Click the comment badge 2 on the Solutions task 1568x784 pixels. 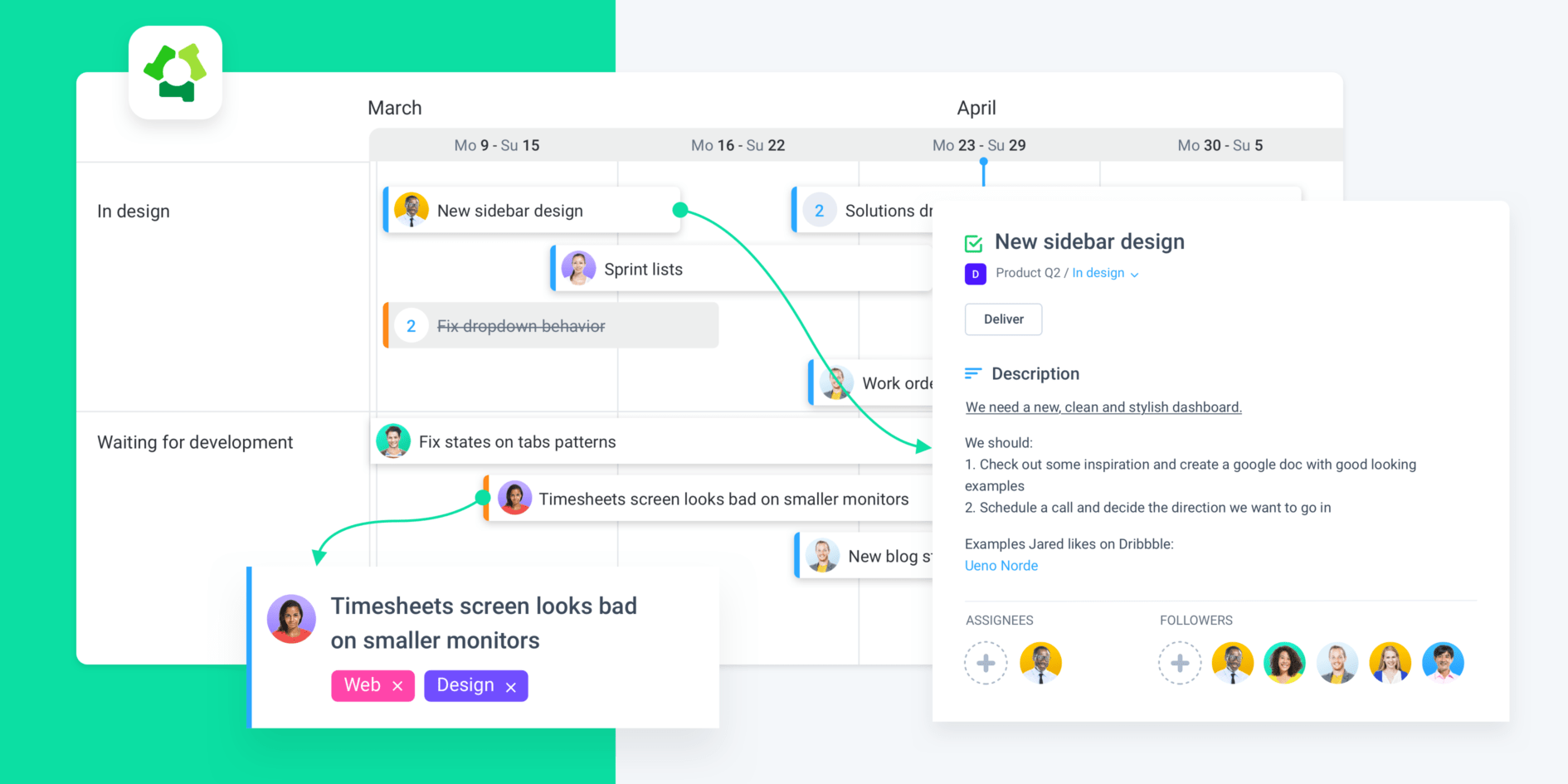point(820,210)
